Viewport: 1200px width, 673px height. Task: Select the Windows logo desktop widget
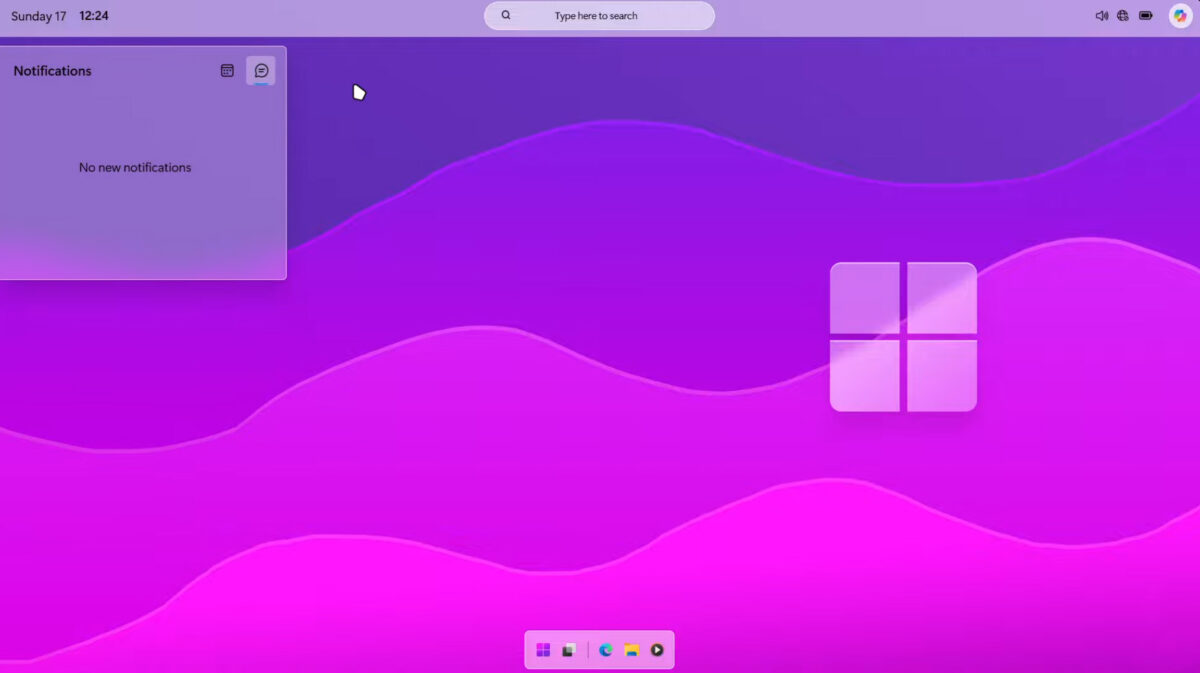(x=902, y=335)
